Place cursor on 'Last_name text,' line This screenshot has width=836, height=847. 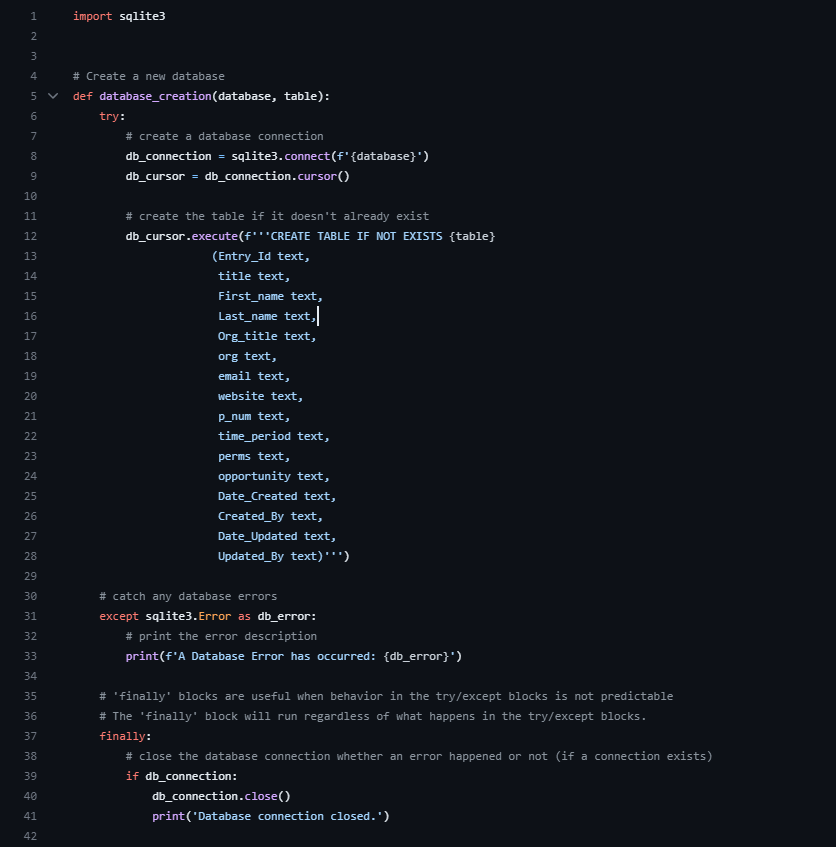[267, 316]
